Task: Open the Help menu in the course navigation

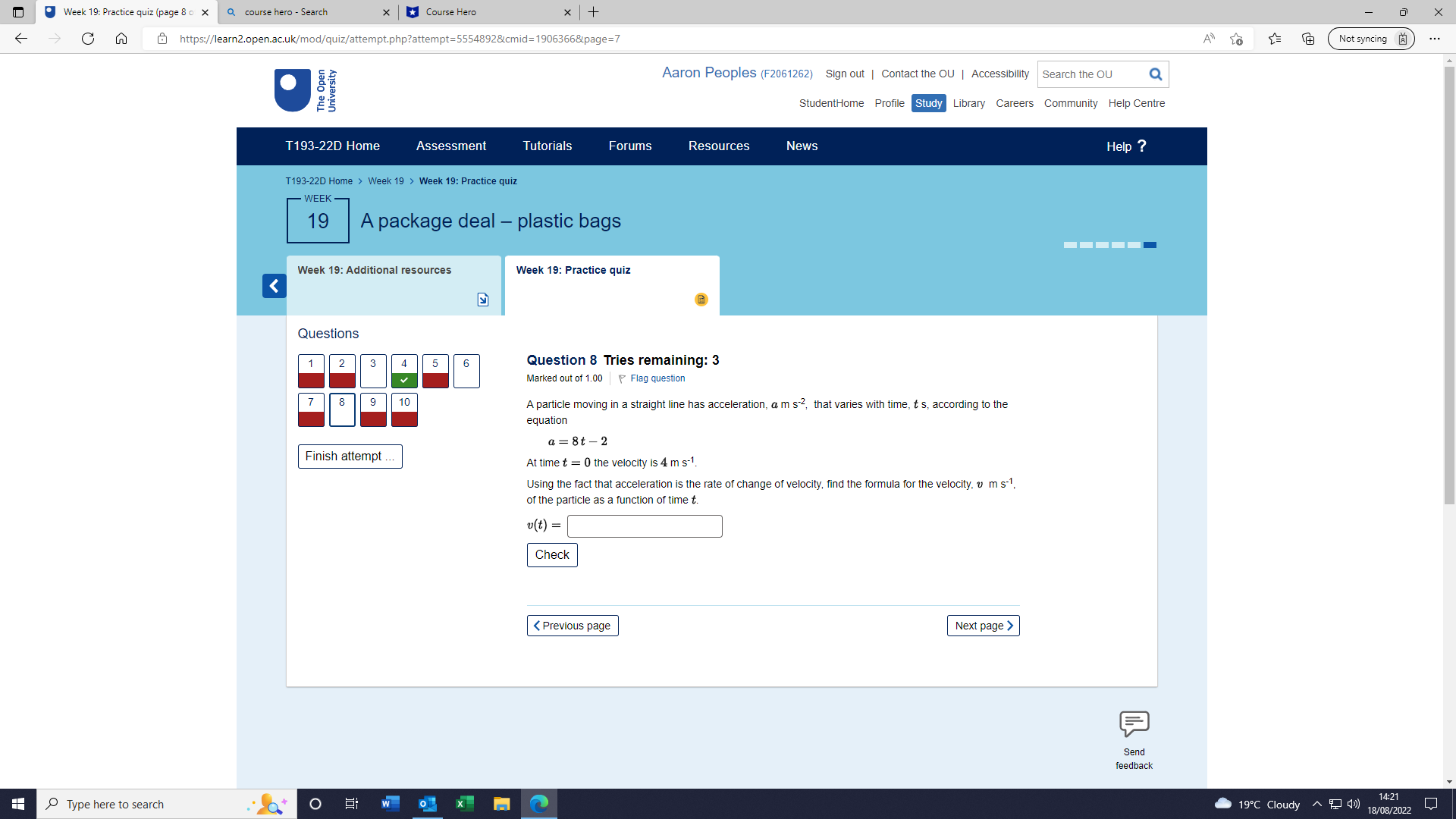Action: (1125, 146)
